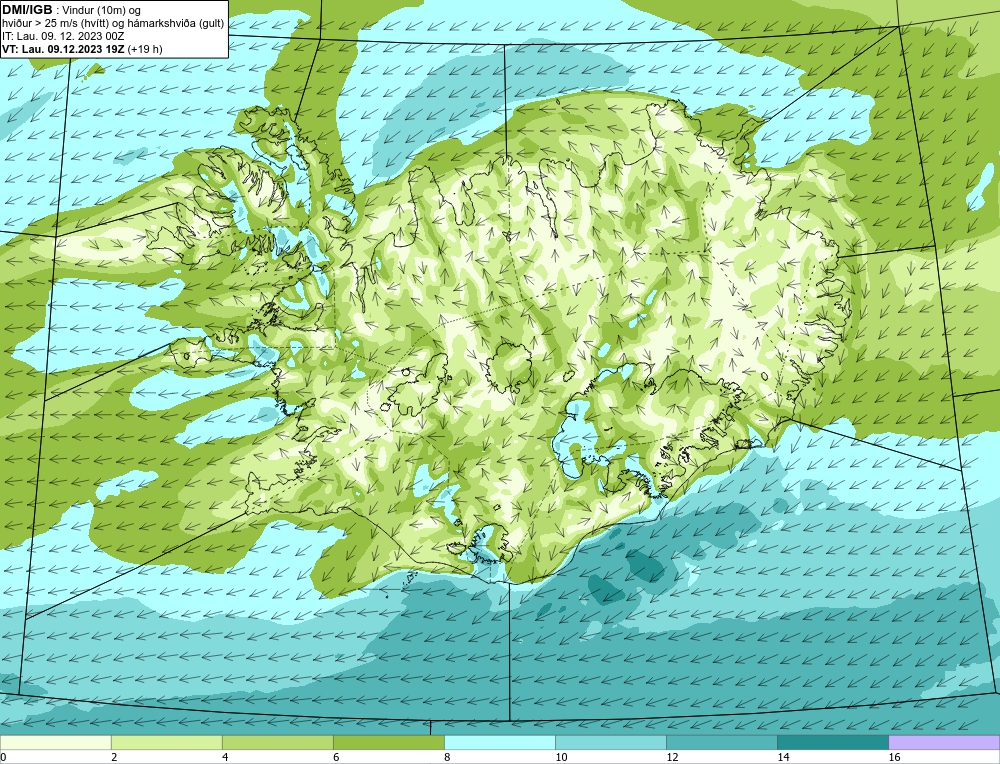Click the 4–6 m/s green legend swatch
This screenshot has height=764, width=1000.
click(x=277, y=742)
